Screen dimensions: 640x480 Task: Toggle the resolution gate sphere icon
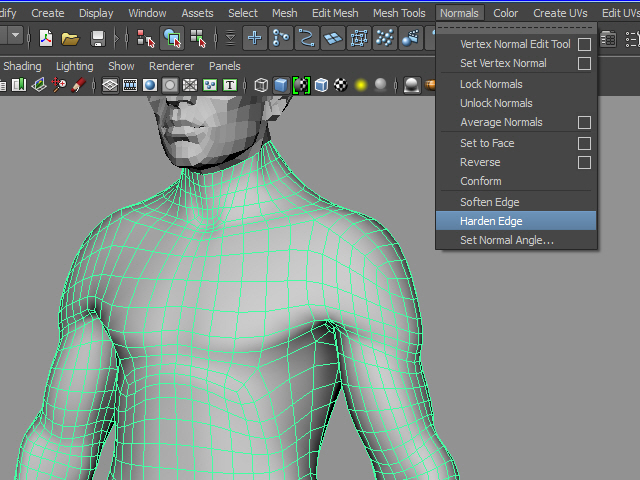(x=150, y=85)
